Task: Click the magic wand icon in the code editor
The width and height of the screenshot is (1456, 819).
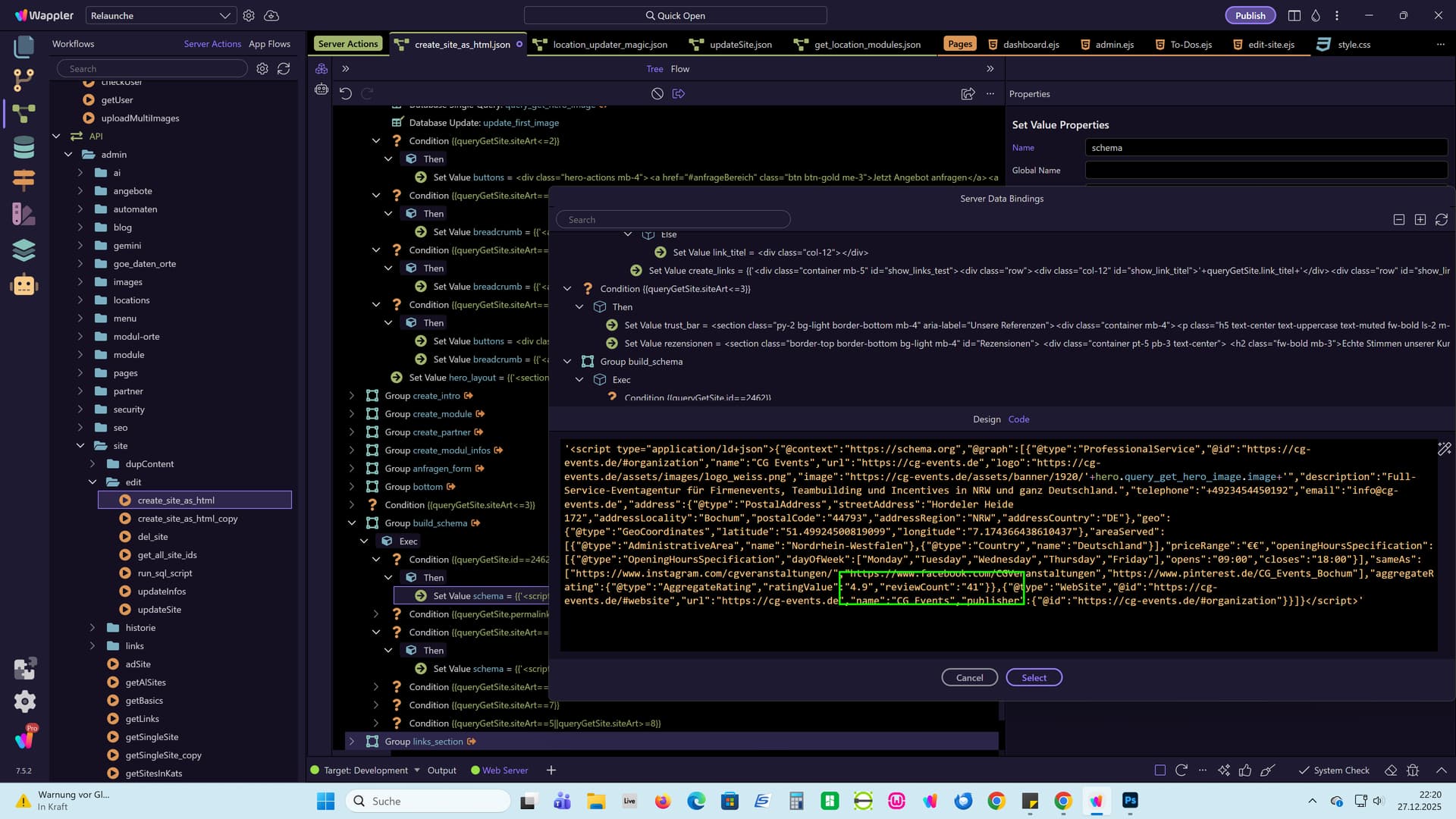Action: [1444, 449]
